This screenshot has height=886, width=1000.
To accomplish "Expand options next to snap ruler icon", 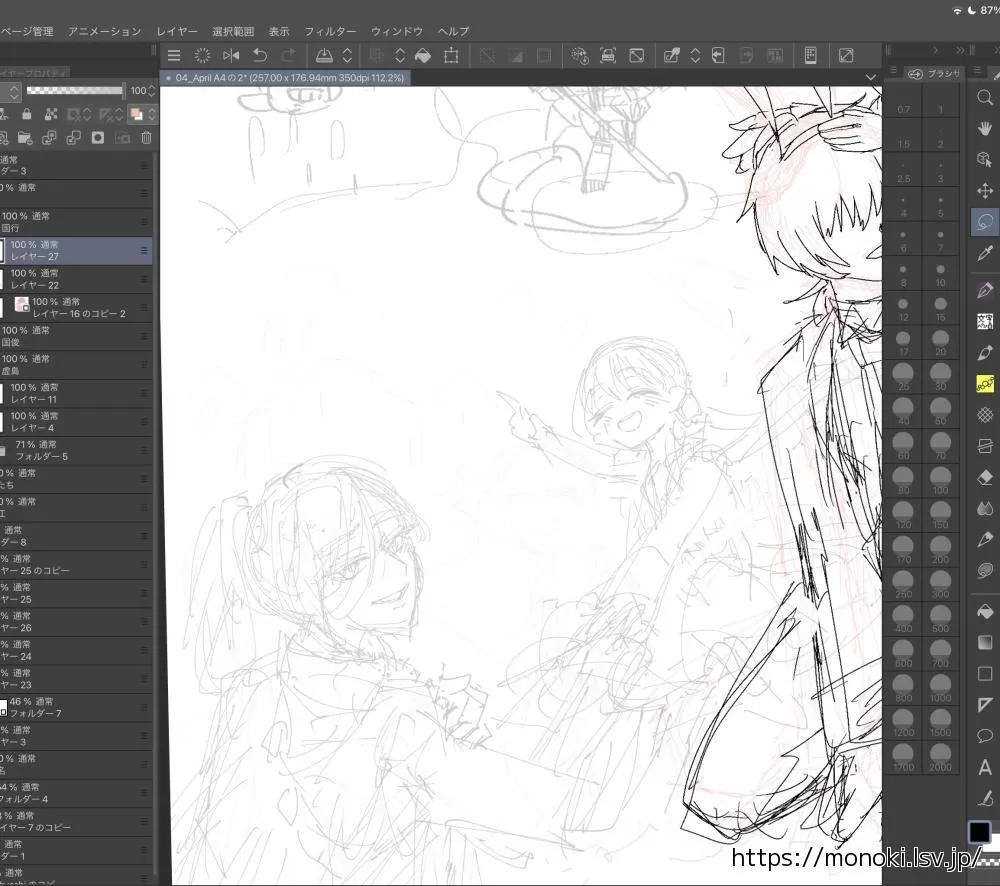I will pos(695,55).
